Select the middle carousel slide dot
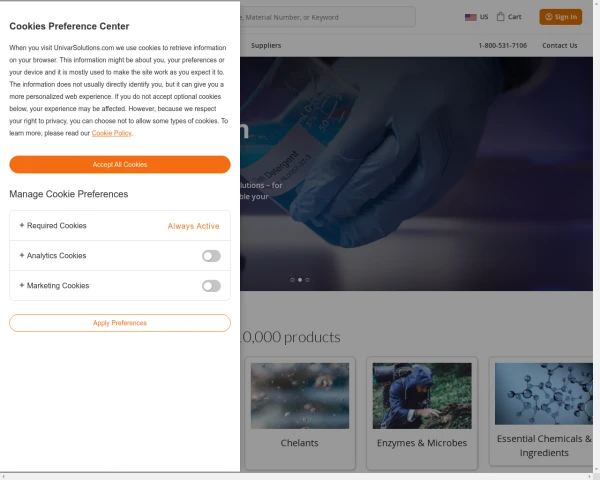The width and height of the screenshot is (600, 480). (x=300, y=280)
